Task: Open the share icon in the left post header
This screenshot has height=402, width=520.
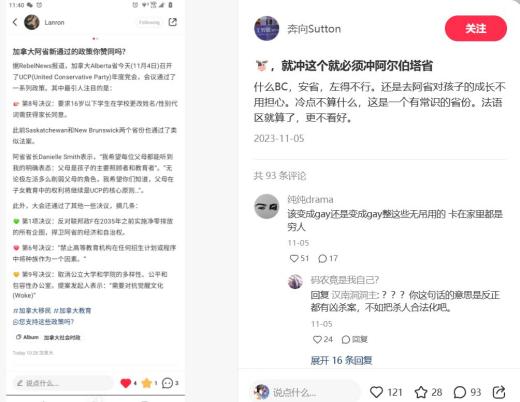Action: point(173,22)
